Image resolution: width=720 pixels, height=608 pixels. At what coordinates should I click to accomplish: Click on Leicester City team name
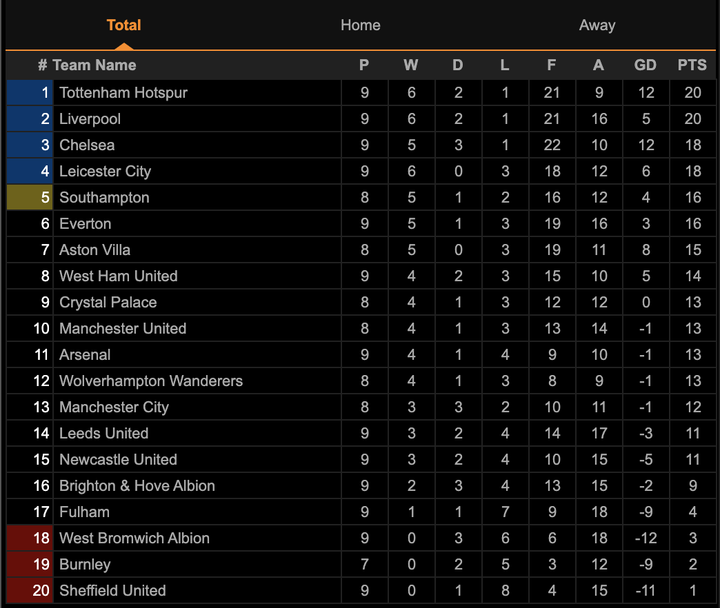tap(105, 171)
